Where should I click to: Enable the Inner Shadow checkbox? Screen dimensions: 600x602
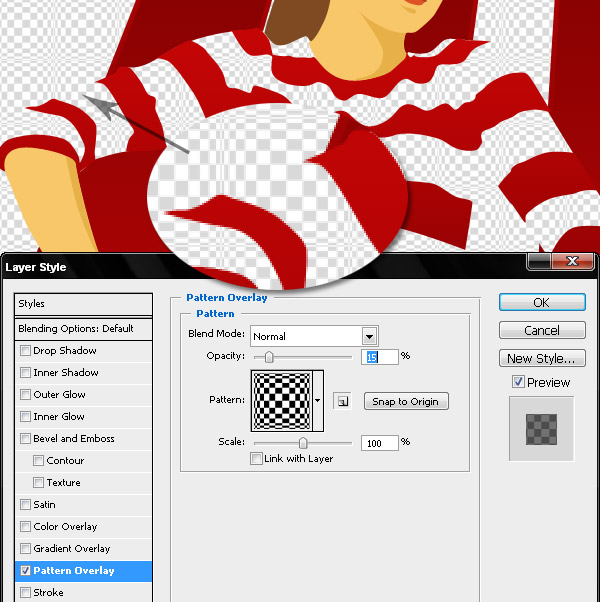25,372
